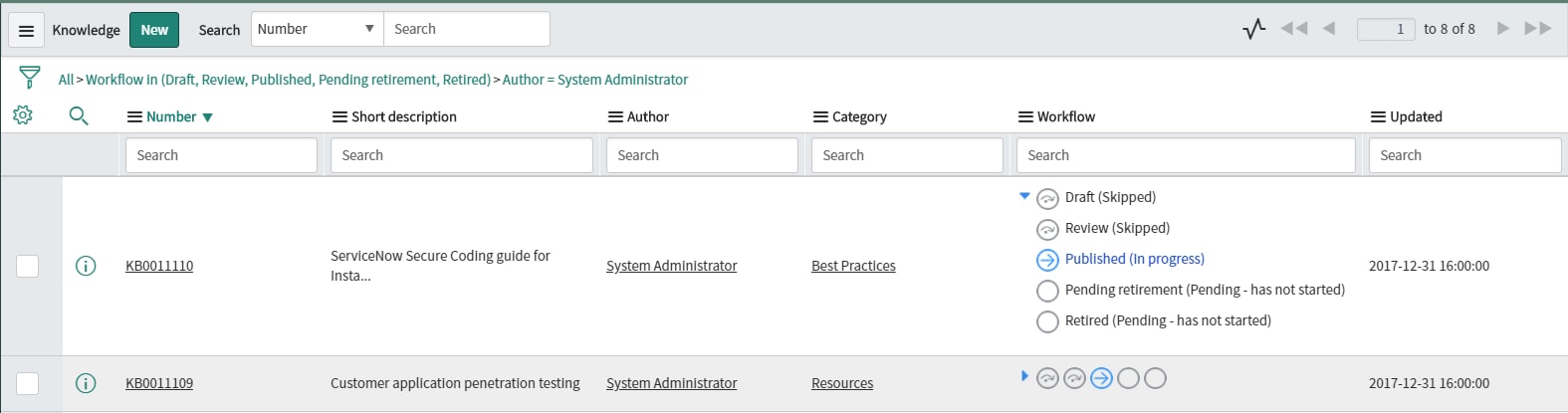Click the New button

tap(154, 30)
